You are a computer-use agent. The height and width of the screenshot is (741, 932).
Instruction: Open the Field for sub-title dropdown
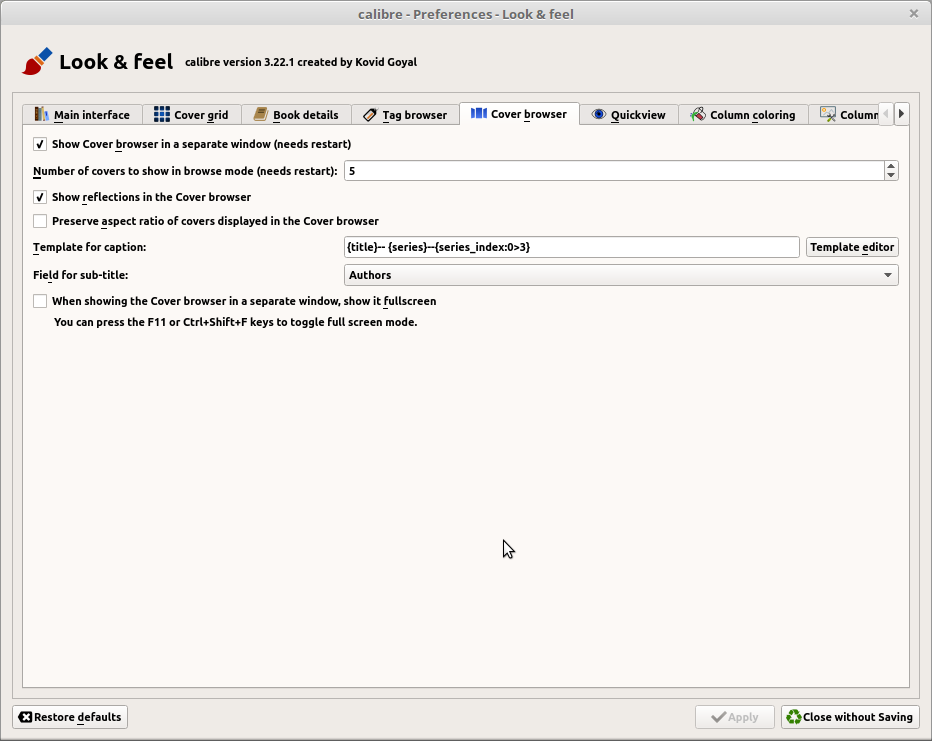click(x=621, y=275)
